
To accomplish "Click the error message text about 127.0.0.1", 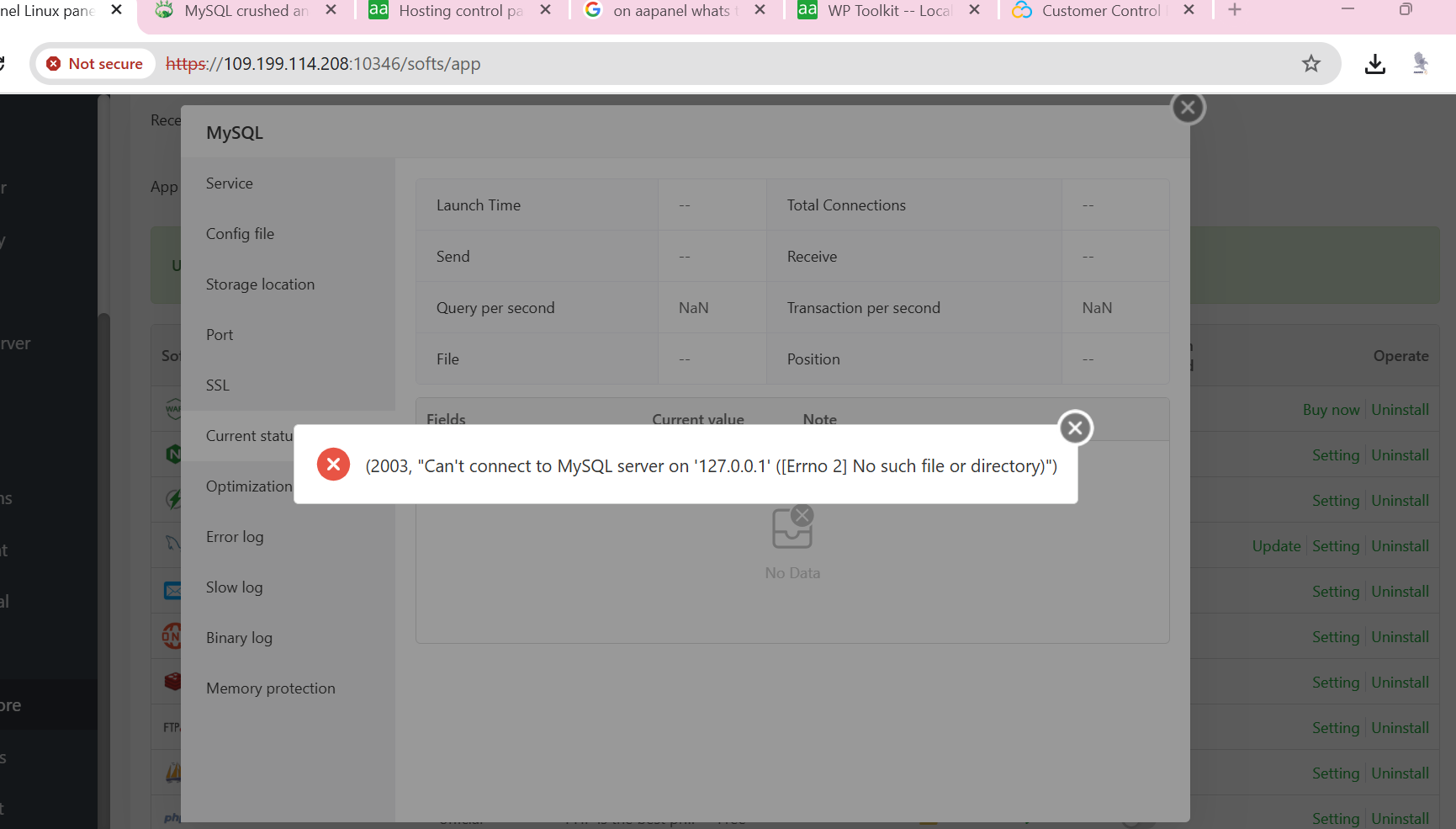I will (712, 466).
